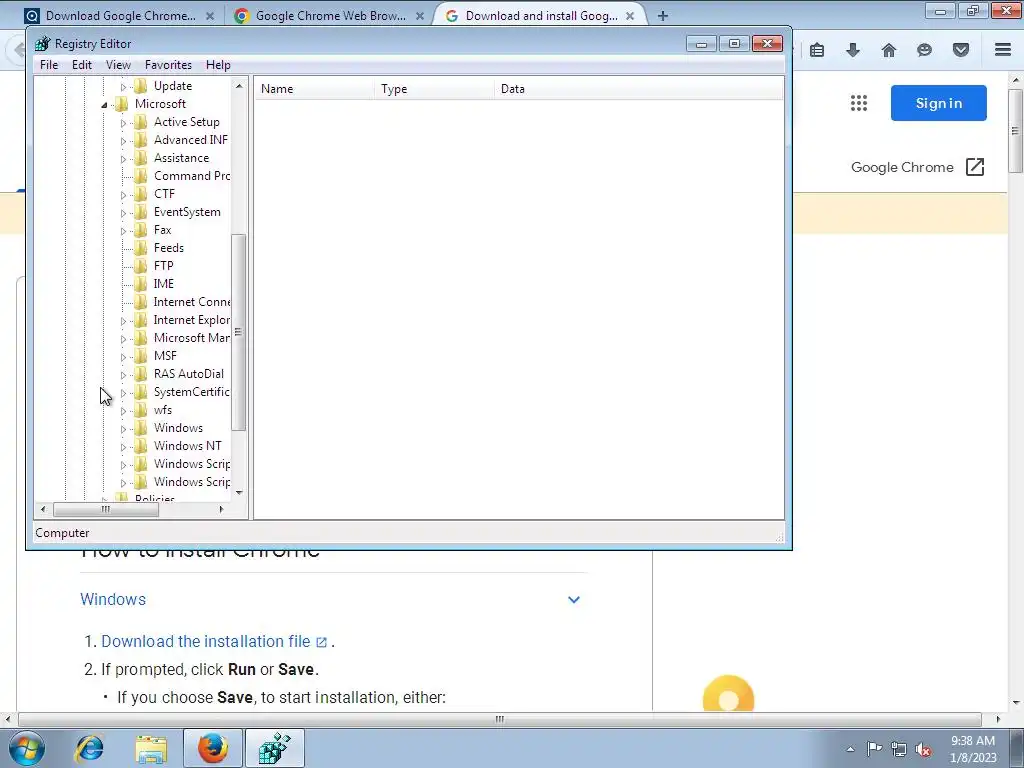Select the Internet Connection folder icon

[140, 302]
